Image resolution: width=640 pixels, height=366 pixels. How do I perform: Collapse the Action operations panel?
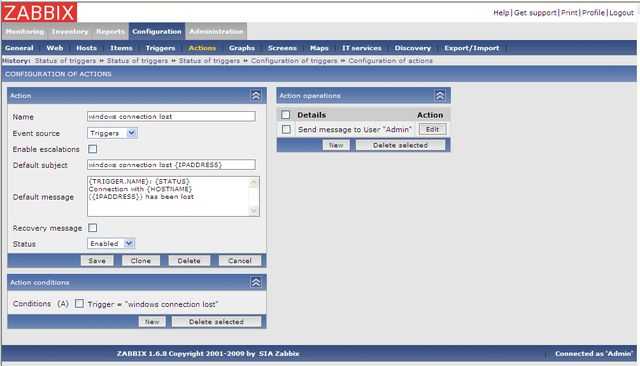tap(440, 95)
